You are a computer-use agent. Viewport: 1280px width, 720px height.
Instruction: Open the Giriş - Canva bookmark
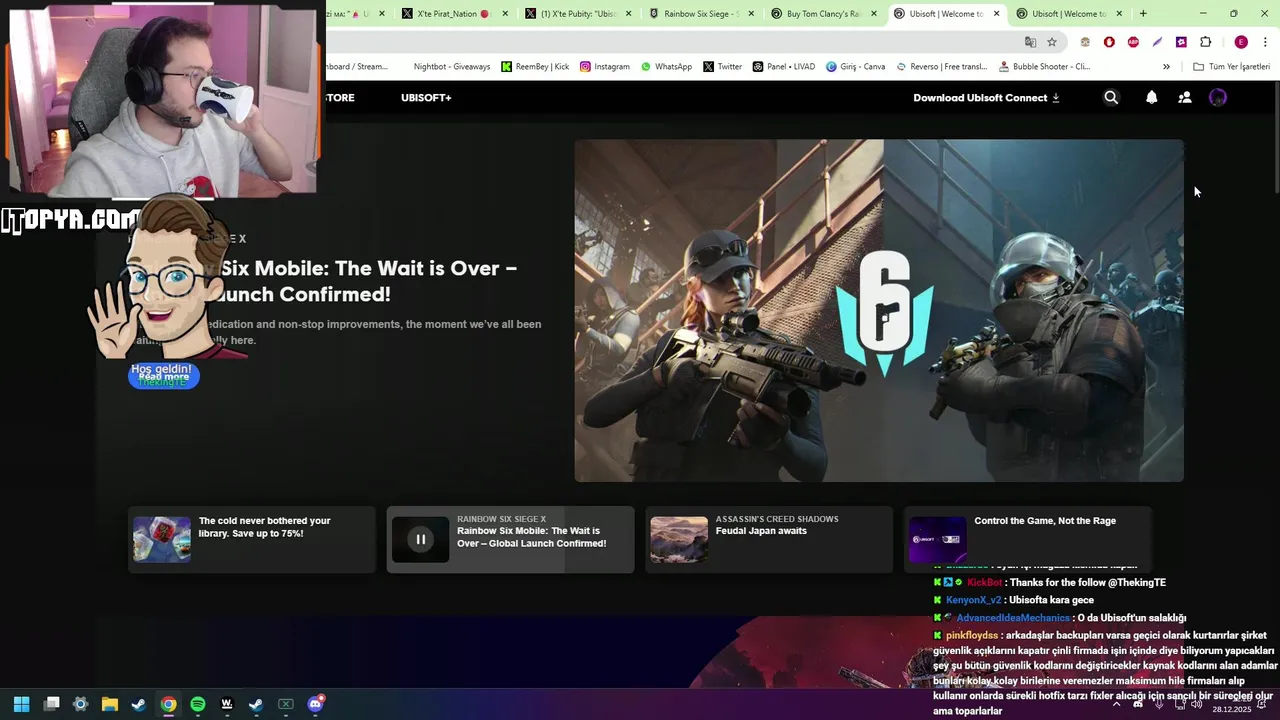tap(855, 67)
